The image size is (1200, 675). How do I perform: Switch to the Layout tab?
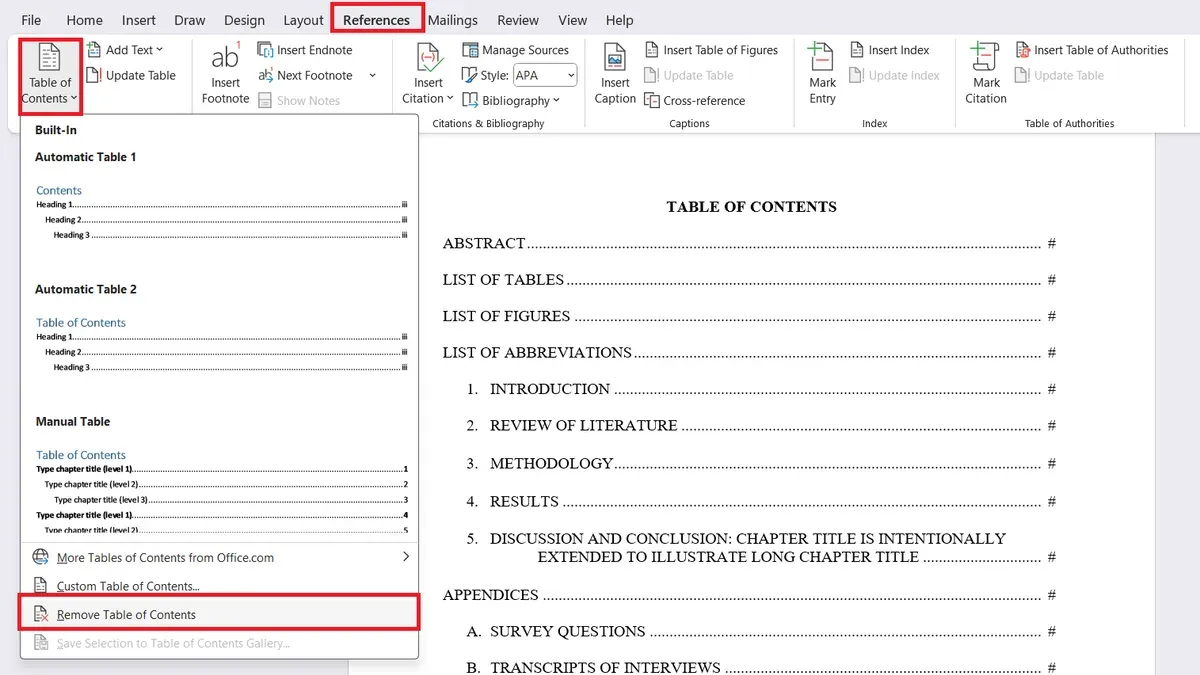pyautogui.click(x=303, y=20)
